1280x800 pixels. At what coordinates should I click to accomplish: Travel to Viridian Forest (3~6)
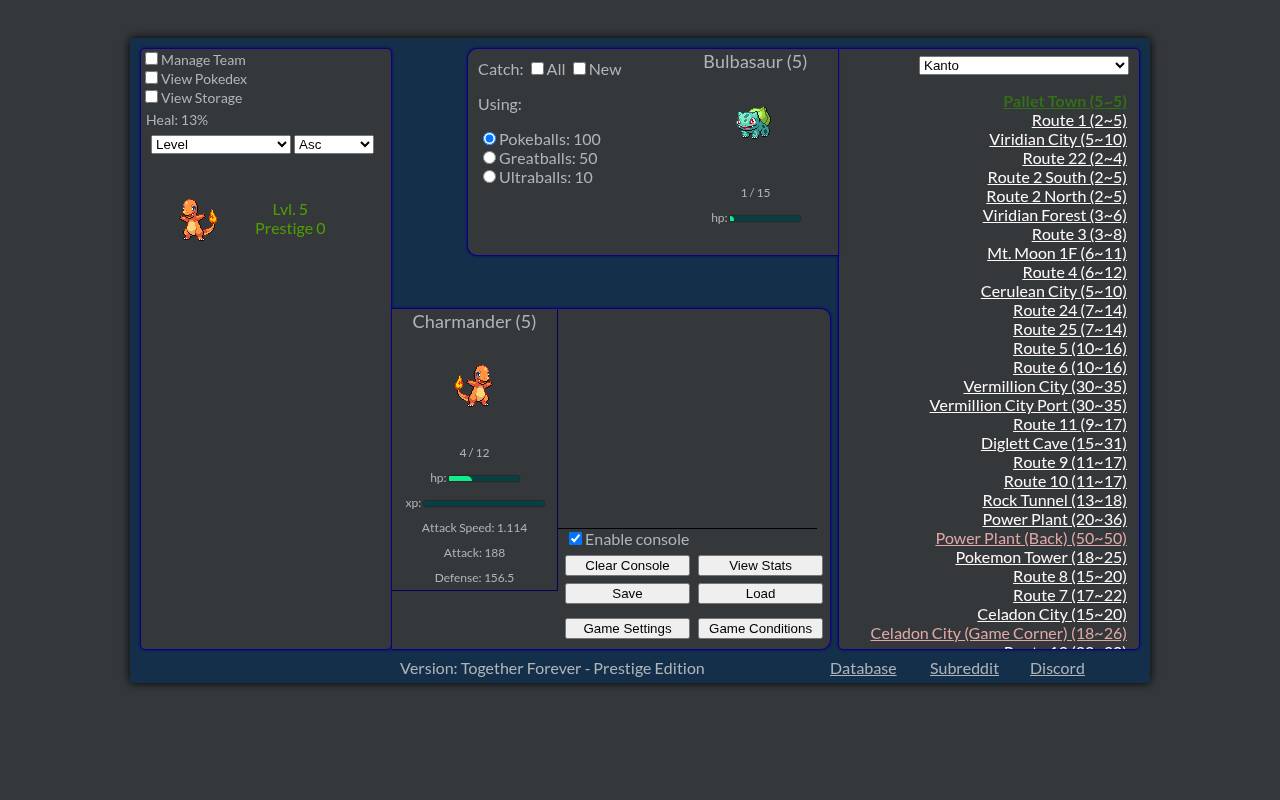pos(1054,215)
